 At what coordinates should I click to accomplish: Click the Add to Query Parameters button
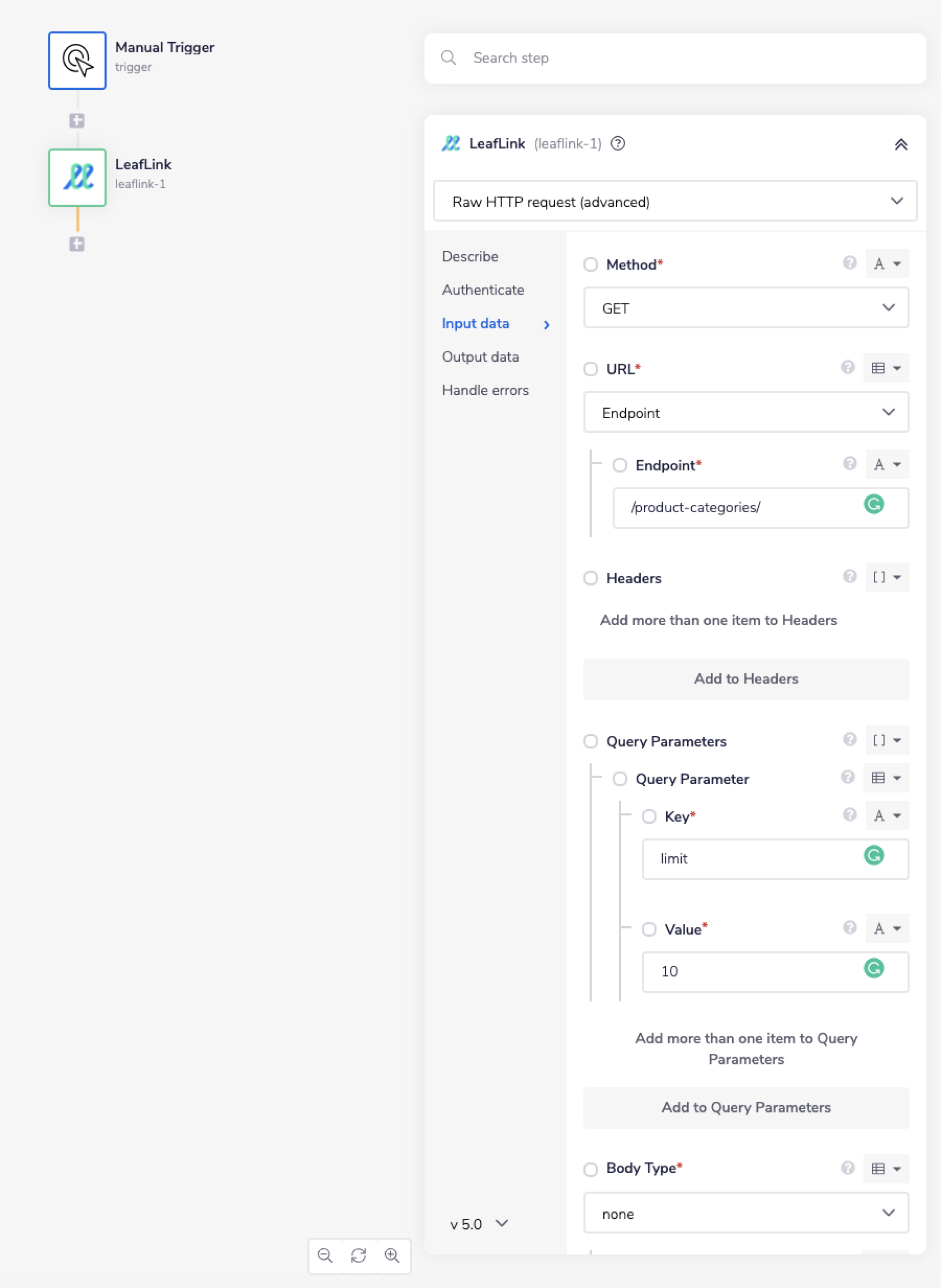[747, 1107]
